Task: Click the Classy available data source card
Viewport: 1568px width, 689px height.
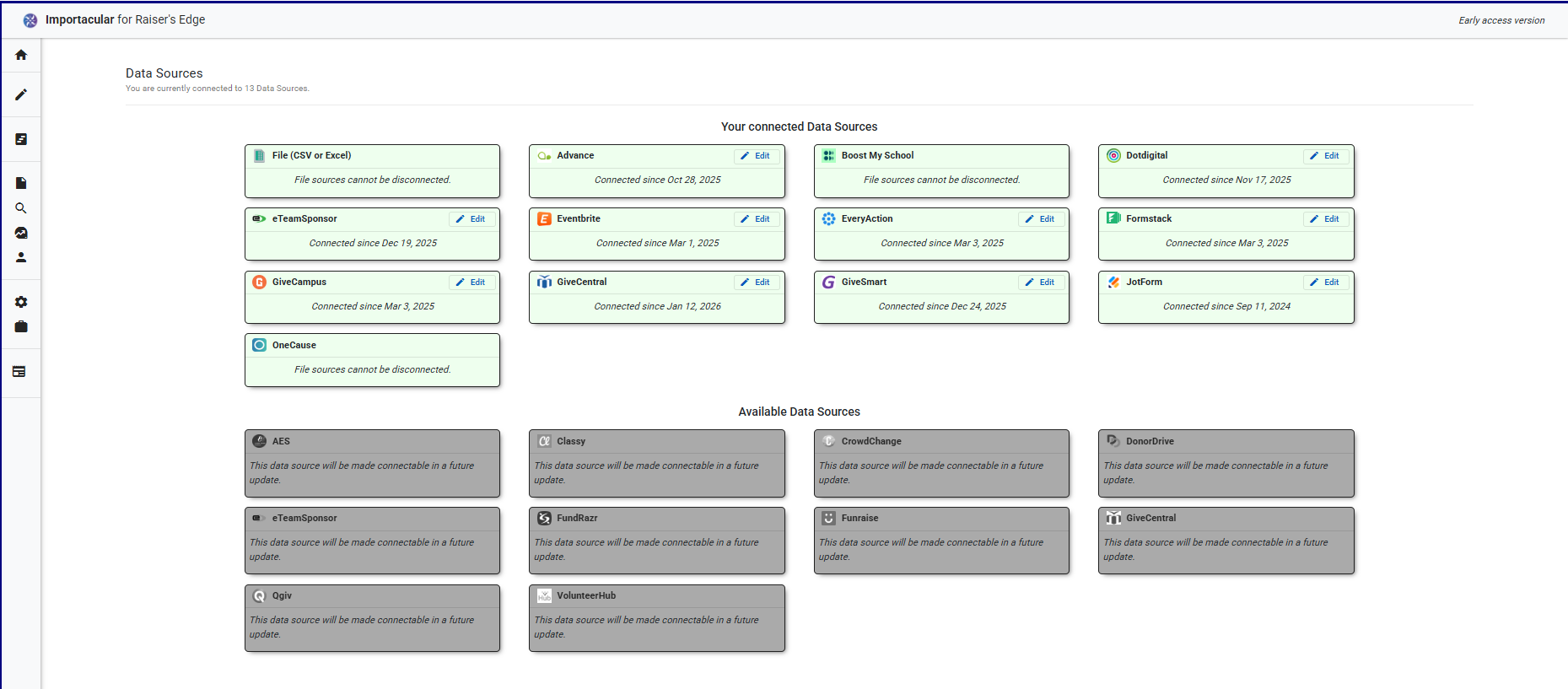Action: coord(656,463)
